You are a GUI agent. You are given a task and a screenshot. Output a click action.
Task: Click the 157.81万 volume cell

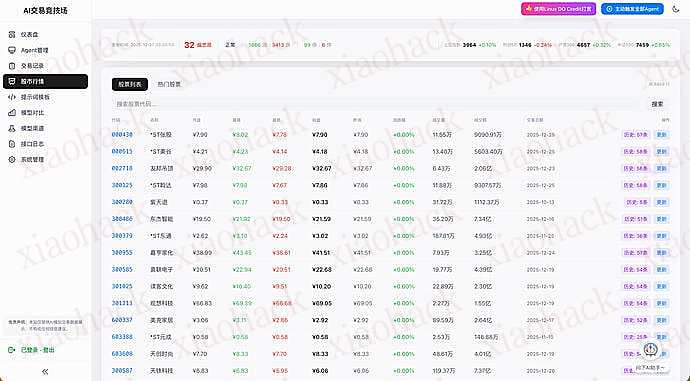pyautogui.click(x=444, y=236)
